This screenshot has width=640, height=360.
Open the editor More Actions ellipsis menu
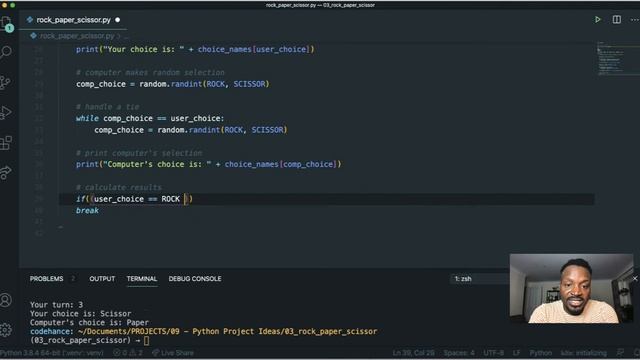[635, 20]
